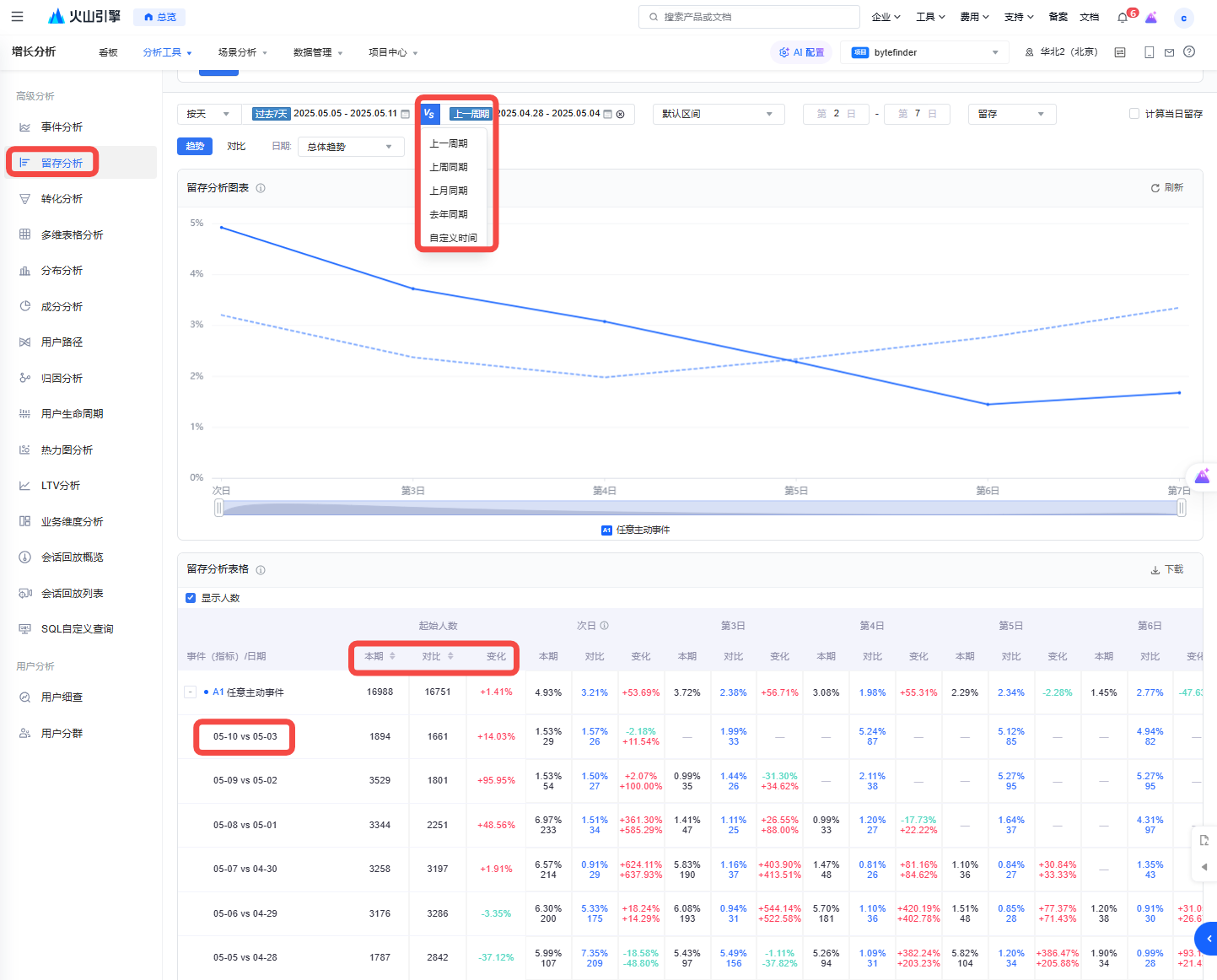Image resolution: width=1217 pixels, height=980 pixels.
Task: Click the 刷新 refresh button
Action: click(x=1167, y=188)
